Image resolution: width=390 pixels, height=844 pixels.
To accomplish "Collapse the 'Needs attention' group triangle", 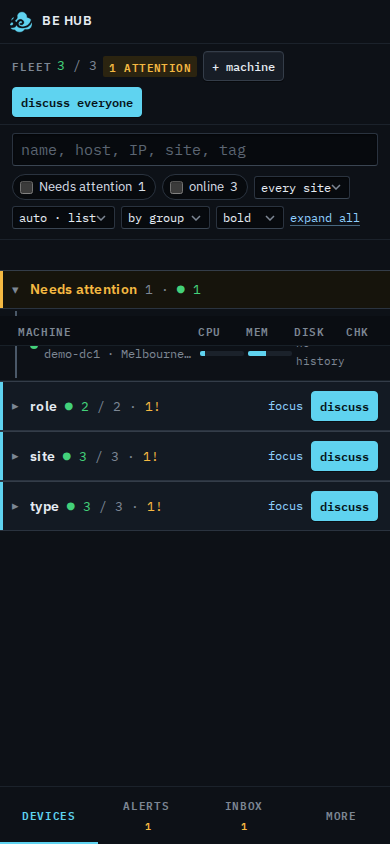I will pyautogui.click(x=16, y=290).
